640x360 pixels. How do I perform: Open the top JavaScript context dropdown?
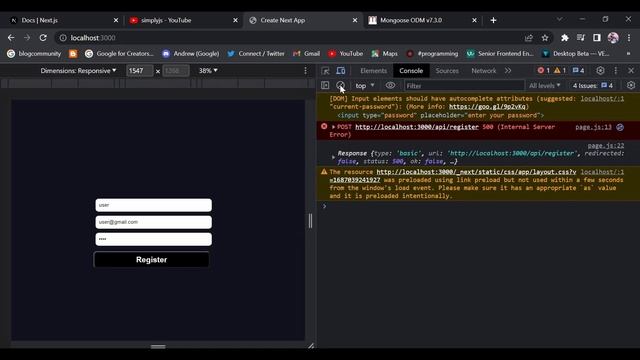[364, 85]
